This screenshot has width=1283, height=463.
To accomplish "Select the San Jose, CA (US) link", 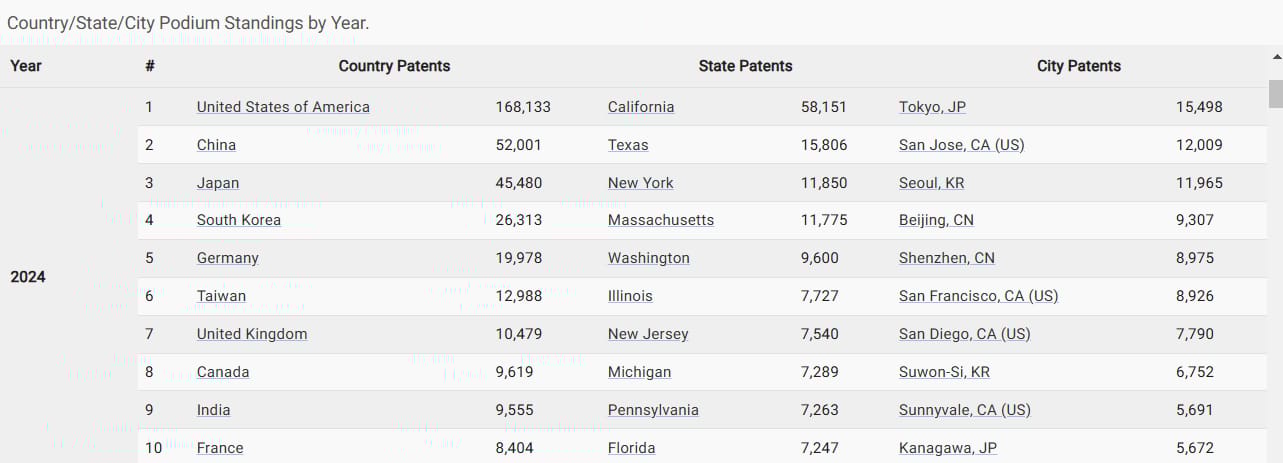I will [x=962, y=145].
